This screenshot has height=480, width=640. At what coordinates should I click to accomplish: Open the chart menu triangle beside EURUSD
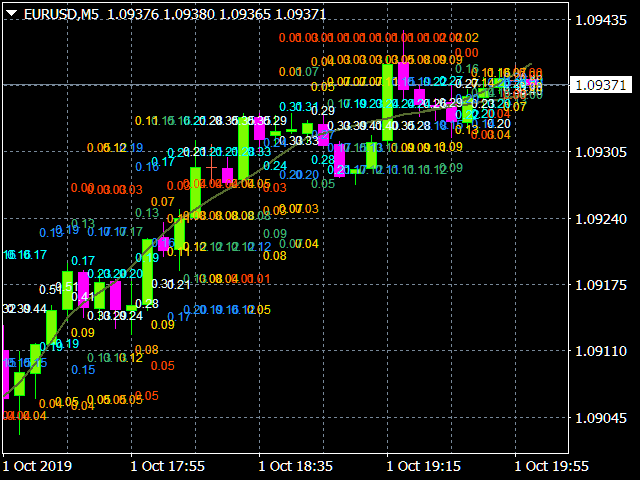11,11
